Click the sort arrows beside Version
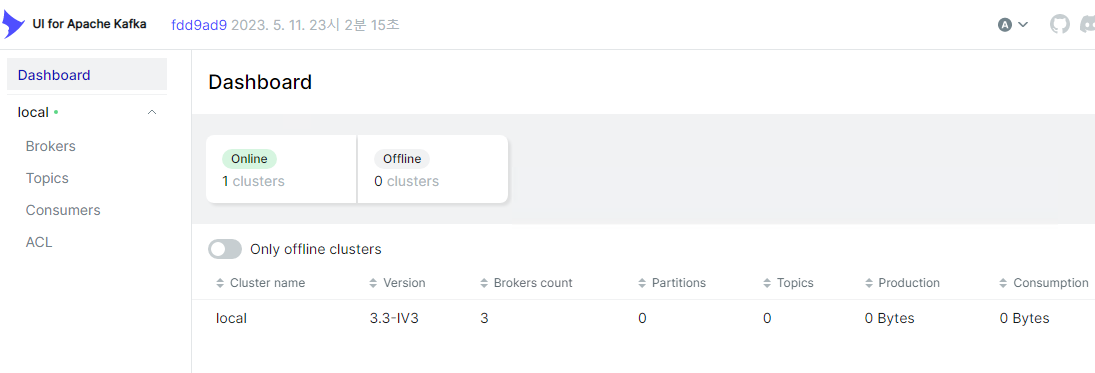The width and height of the screenshot is (1095, 373). tap(373, 283)
